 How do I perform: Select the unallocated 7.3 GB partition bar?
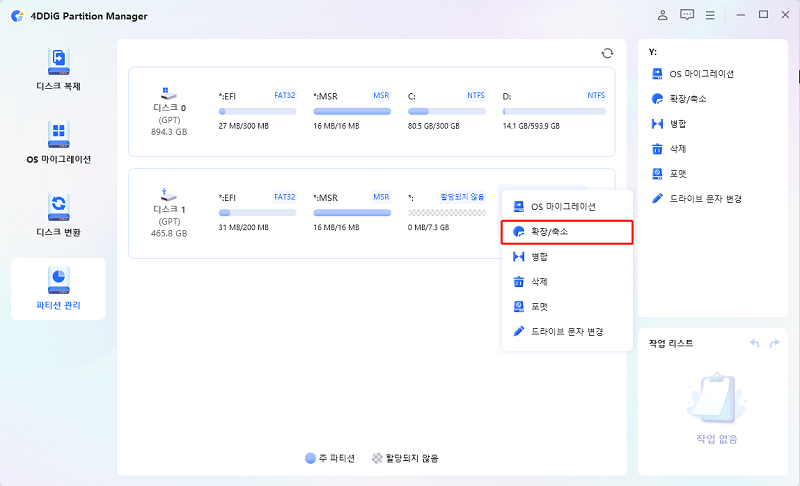[446, 213]
